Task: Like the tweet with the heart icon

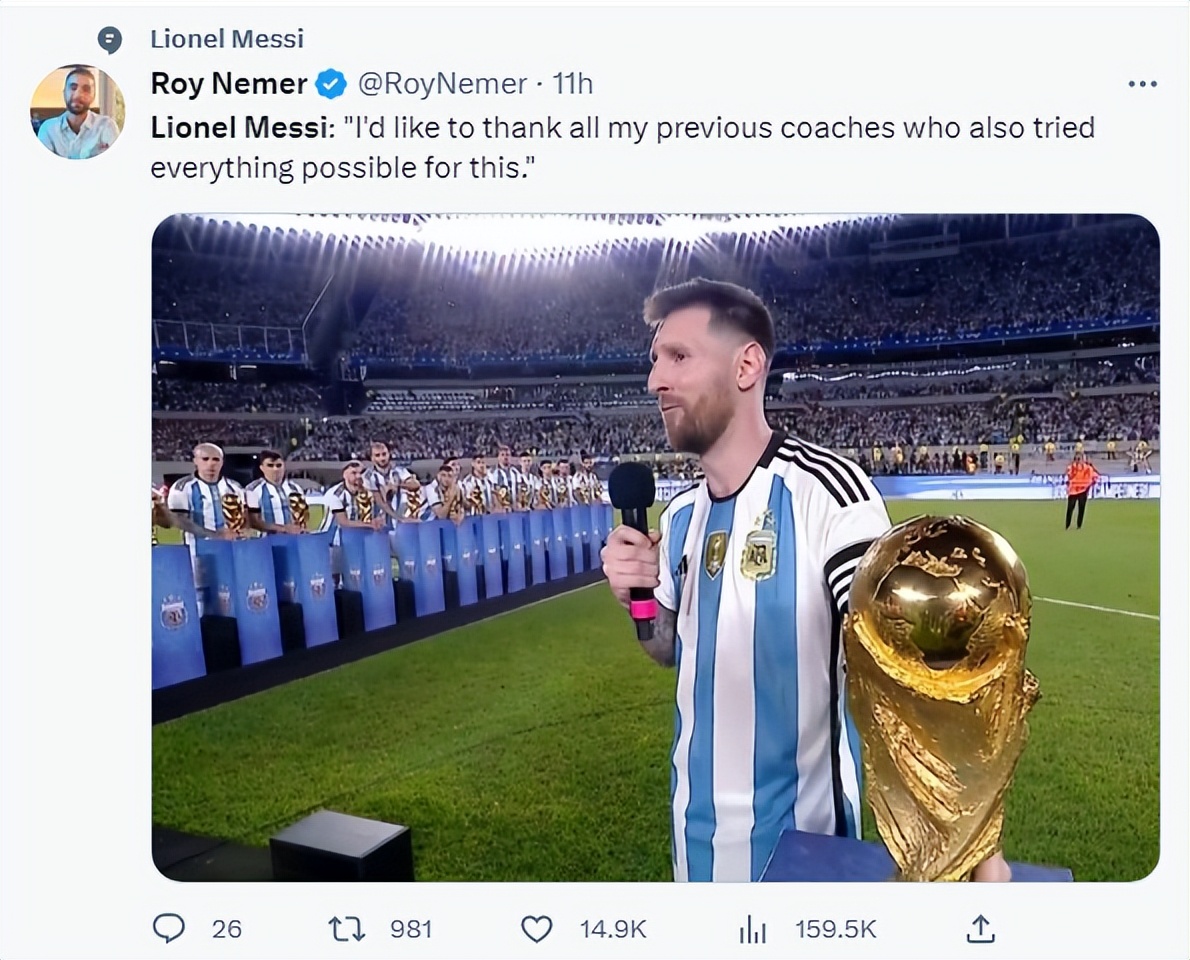Action: pos(537,929)
